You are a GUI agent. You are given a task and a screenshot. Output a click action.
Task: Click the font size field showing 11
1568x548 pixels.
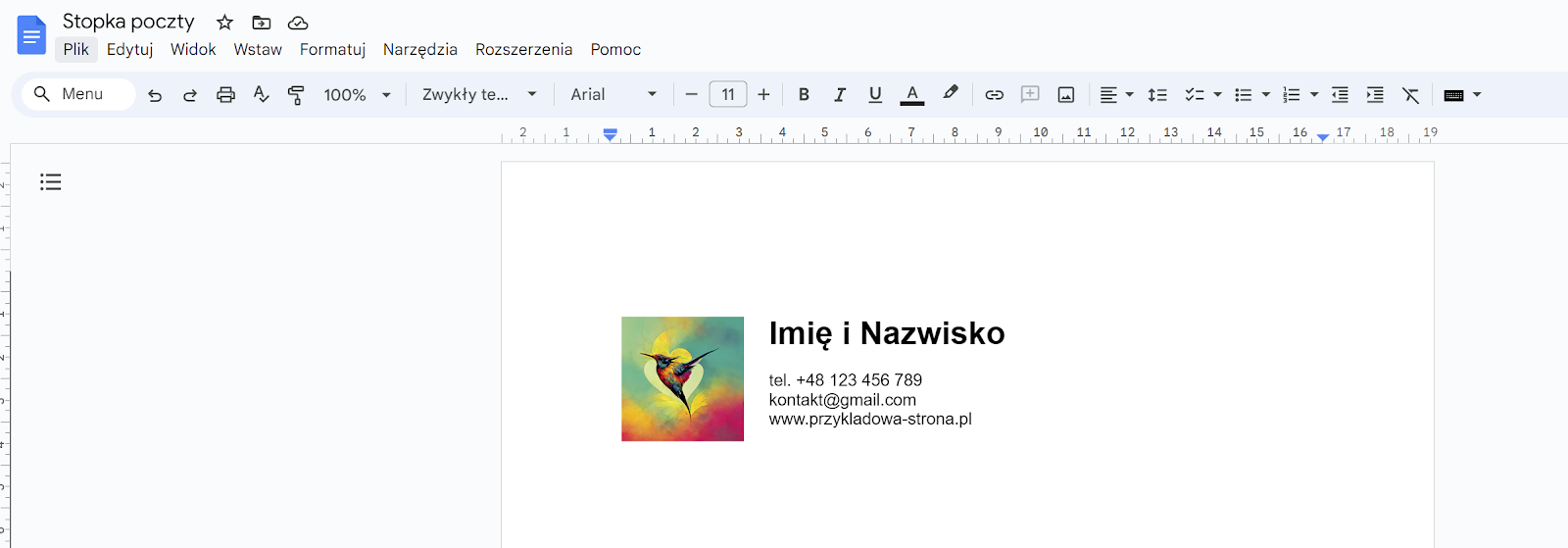(x=728, y=94)
